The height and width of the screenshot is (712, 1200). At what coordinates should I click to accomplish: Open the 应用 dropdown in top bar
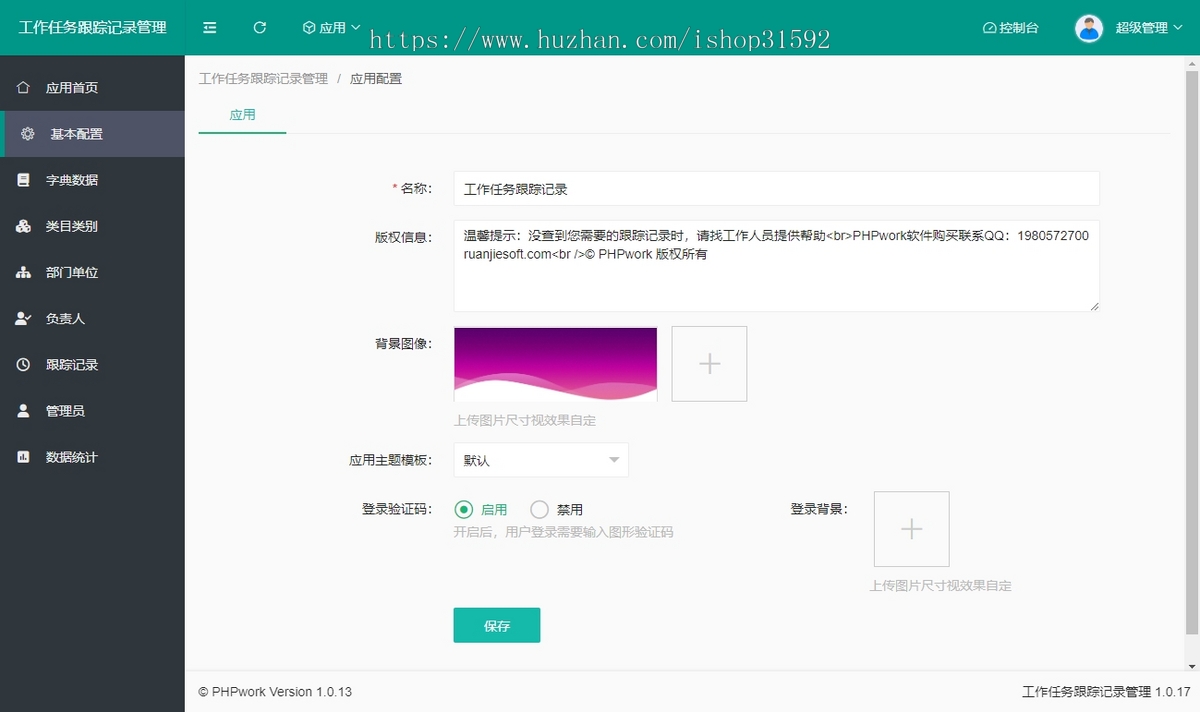click(x=331, y=28)
